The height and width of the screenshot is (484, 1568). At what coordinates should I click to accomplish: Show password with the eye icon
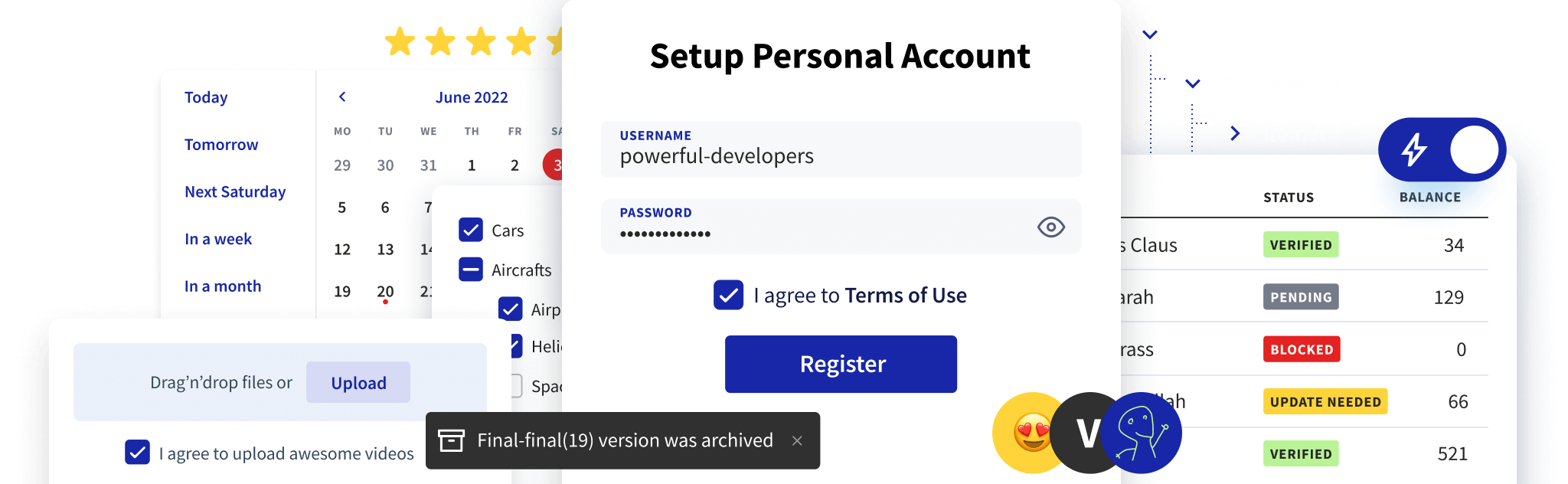[x=1050, y=227]
